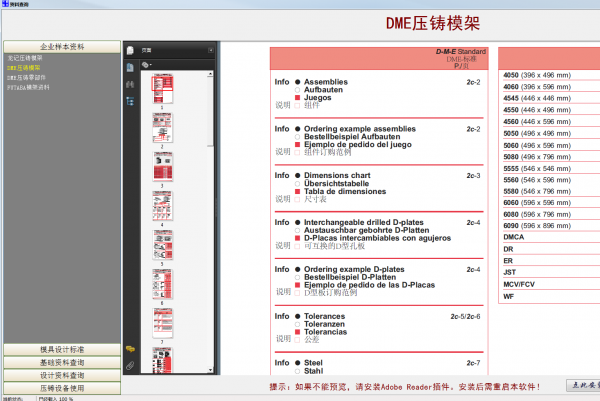
Task: Select 龙记压铸模架 in the sidebar list
Action: click(25, 58)
